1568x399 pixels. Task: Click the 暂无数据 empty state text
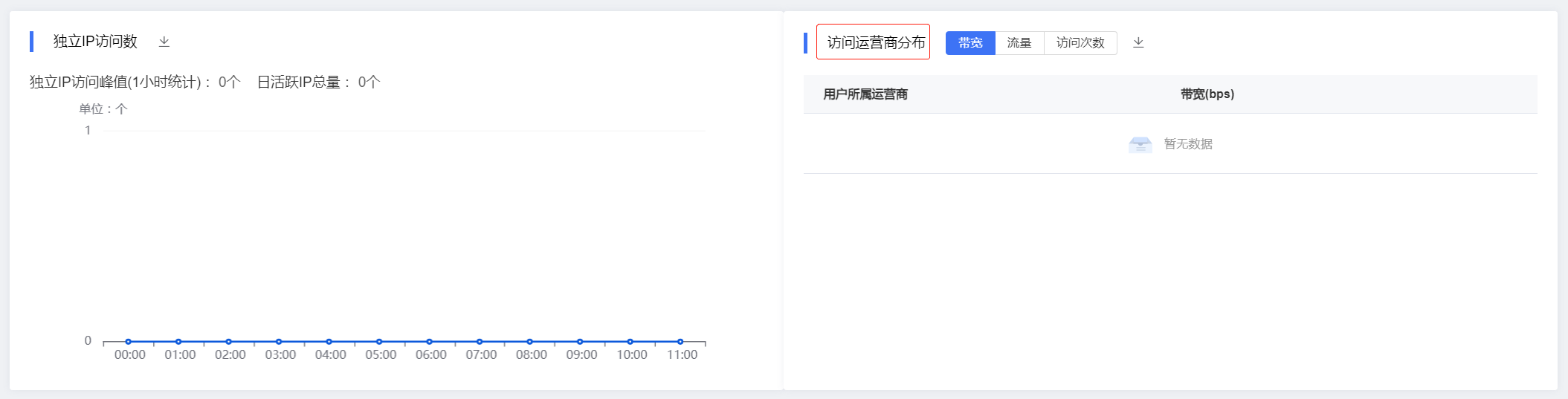(x=1188, y=144)
